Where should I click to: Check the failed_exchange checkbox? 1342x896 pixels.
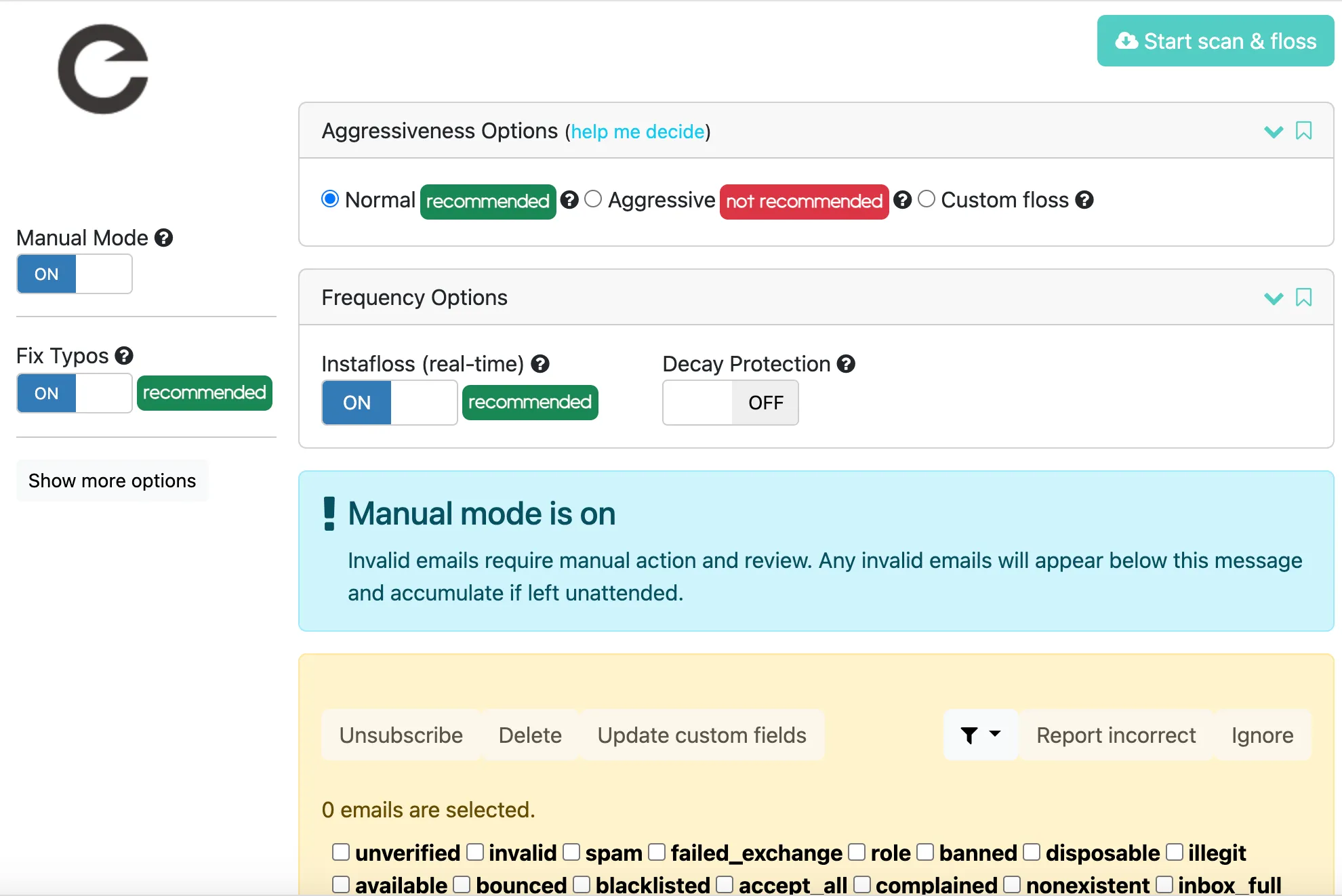pos(657,852)
